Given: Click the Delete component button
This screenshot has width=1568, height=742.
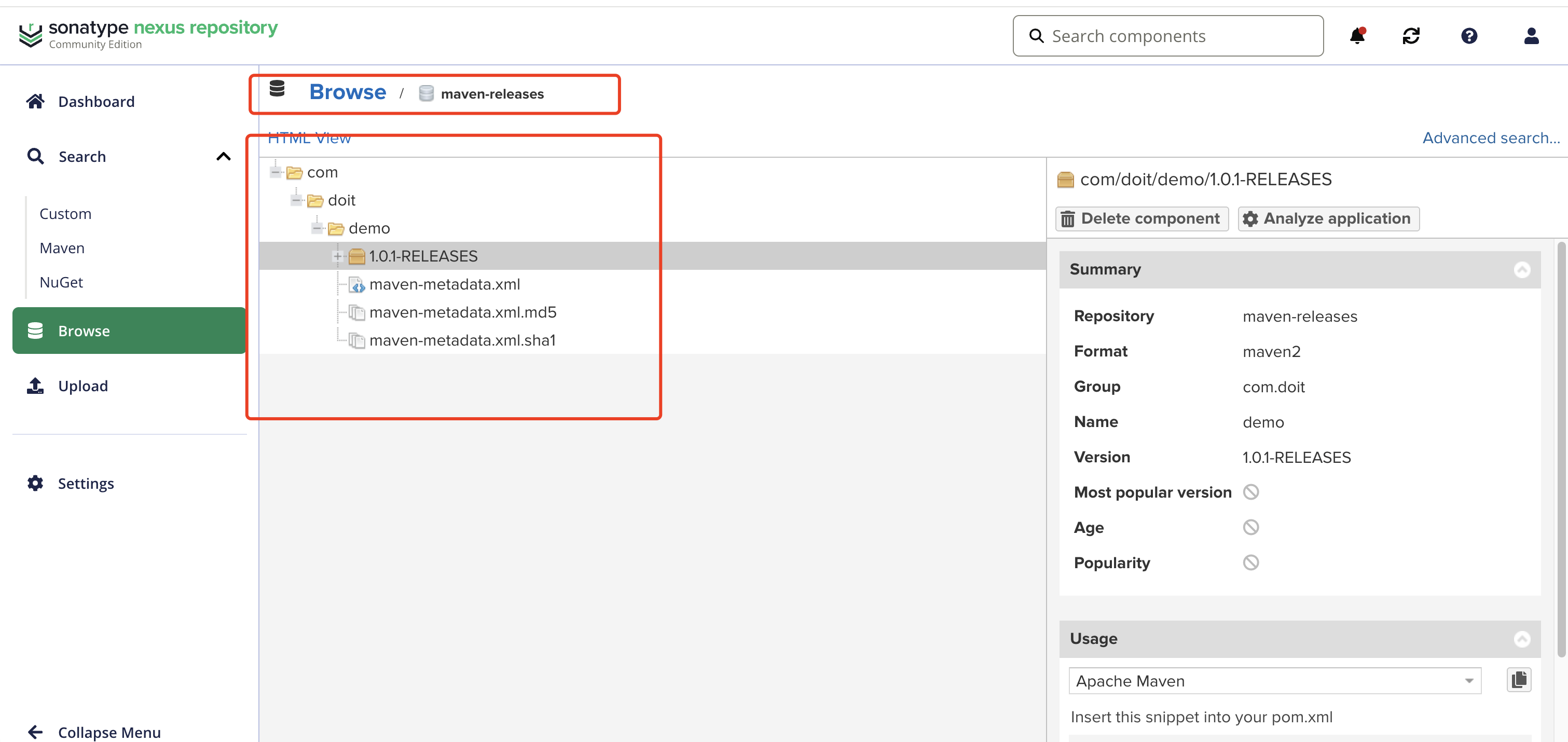Looking at the screenshot, I should point(1141,218).
